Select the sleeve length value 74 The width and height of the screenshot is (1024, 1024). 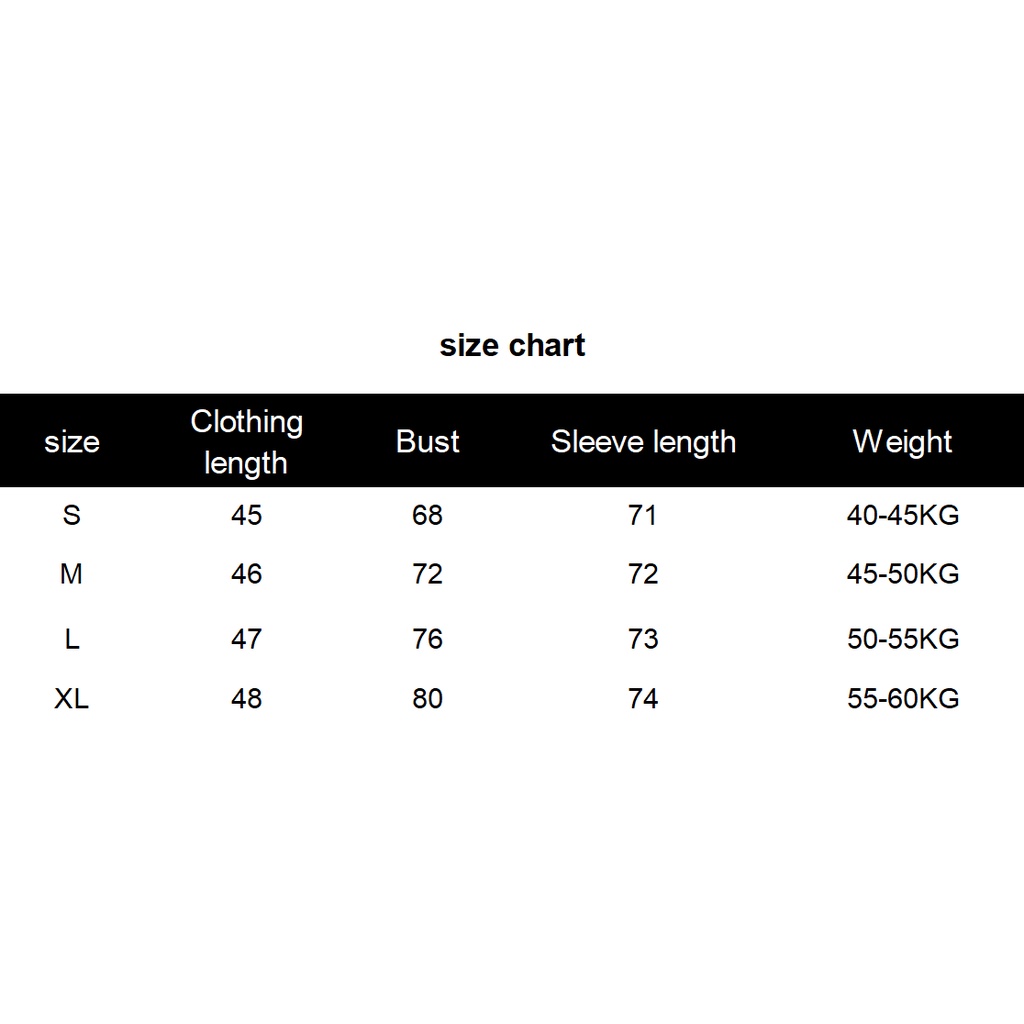[x=643, y=698]
